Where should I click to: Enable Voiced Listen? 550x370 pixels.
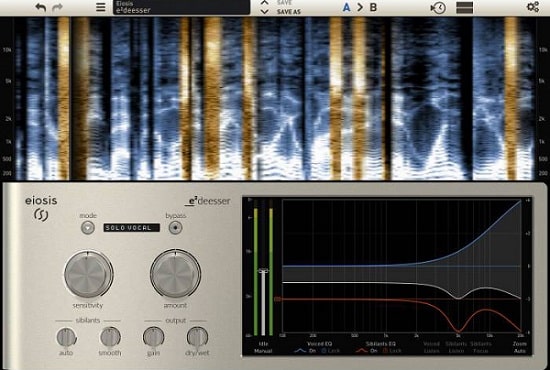pyautogui.click(x=431, y=347)
